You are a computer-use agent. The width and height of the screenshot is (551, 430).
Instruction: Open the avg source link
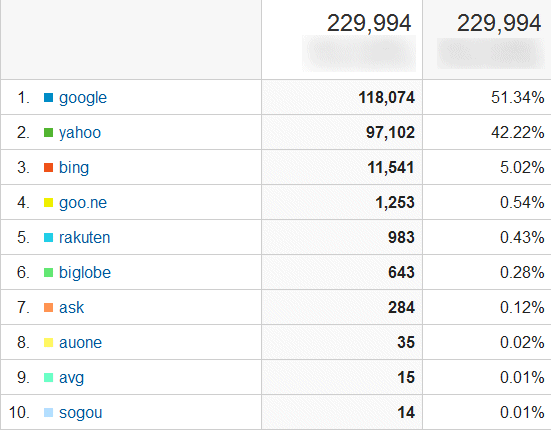tap(71, 378)
